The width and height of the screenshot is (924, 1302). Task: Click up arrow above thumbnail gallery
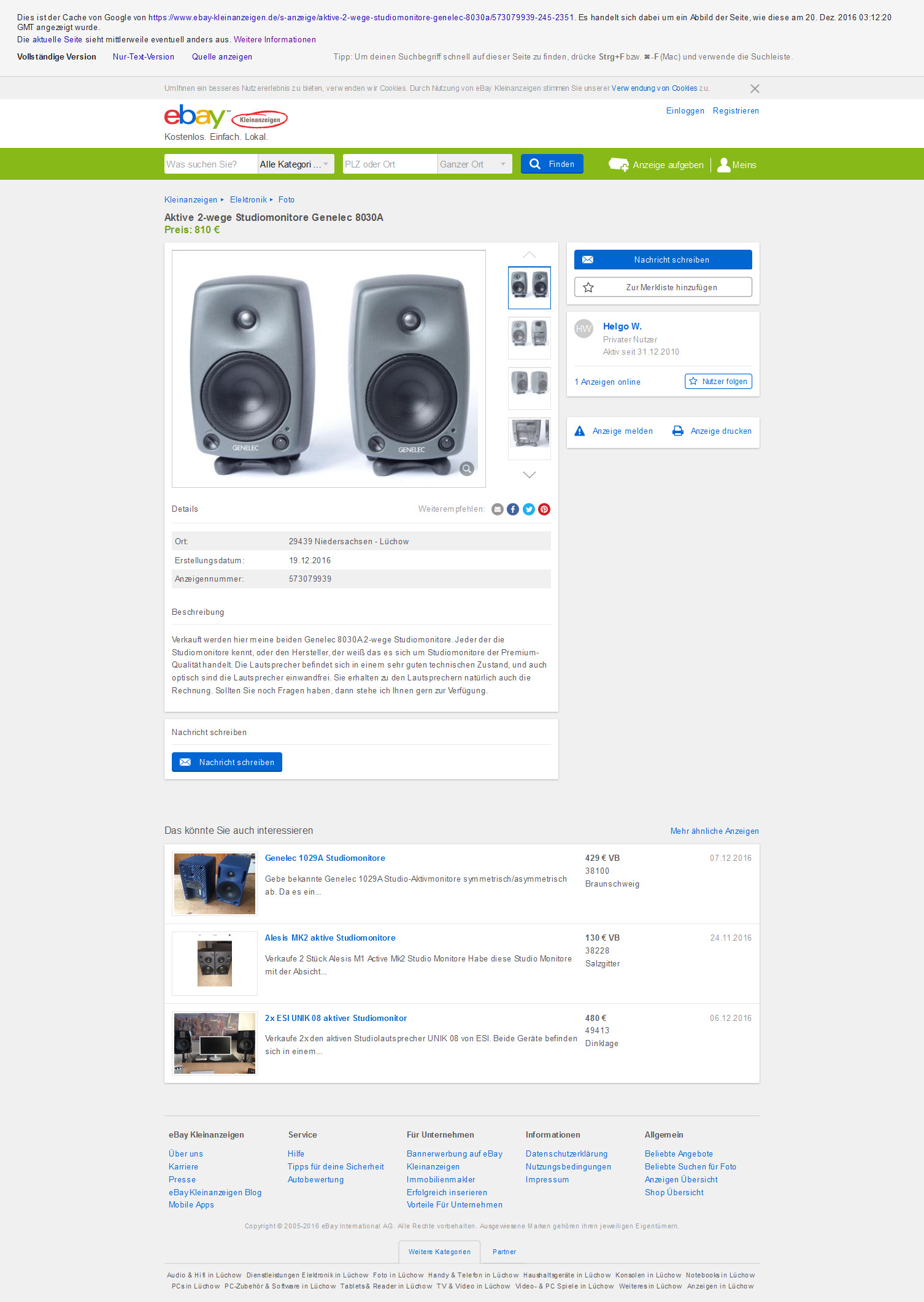coord(529,255)
